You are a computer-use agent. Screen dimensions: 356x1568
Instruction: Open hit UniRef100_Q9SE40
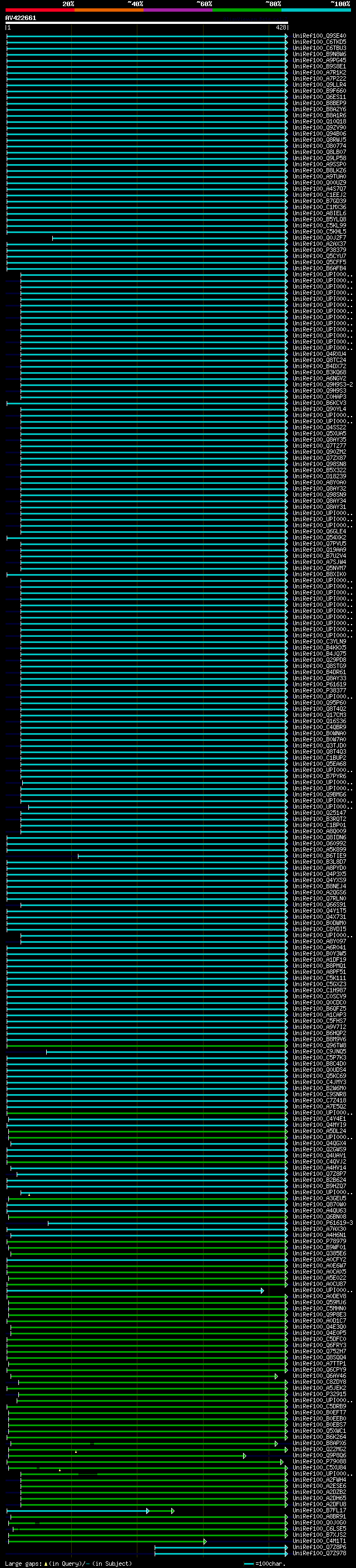319,36
